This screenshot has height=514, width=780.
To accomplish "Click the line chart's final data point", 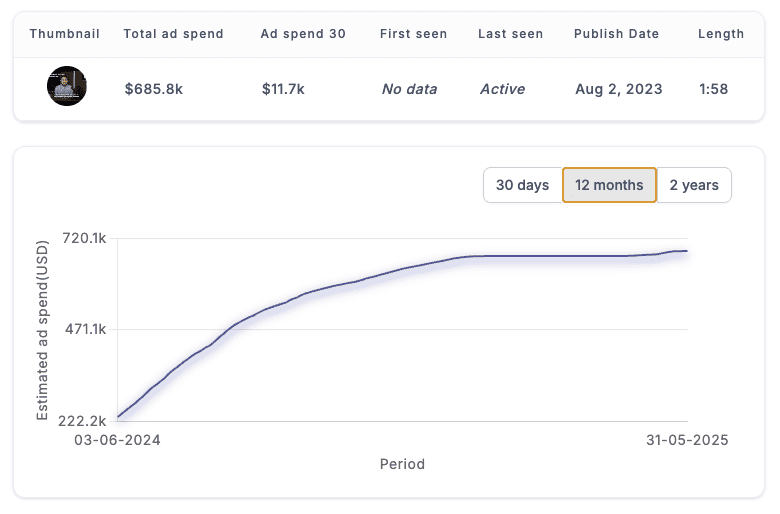I will (x=687, y=251).
